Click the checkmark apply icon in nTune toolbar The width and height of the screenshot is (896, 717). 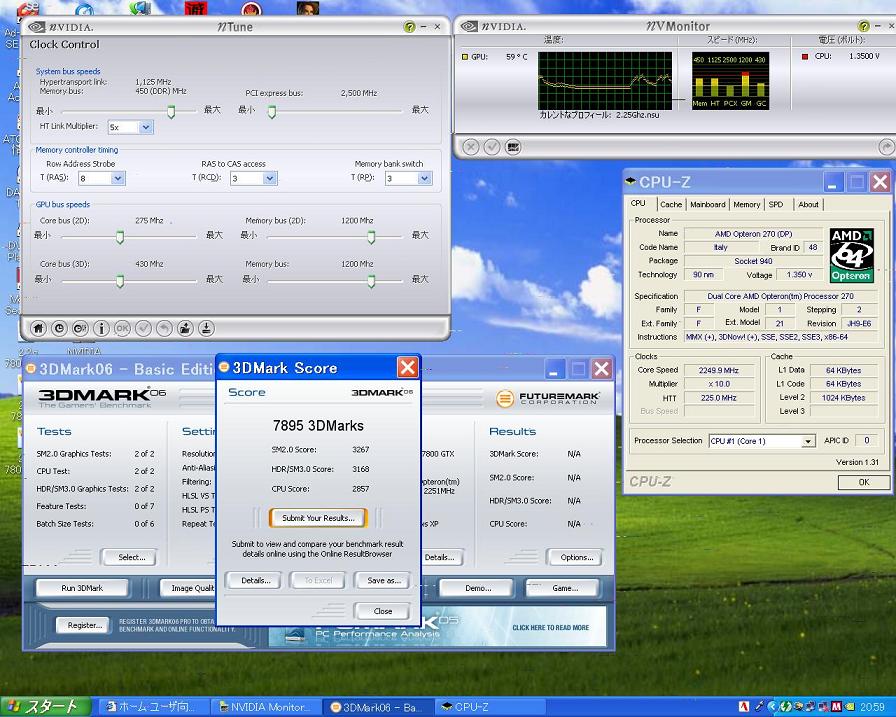tap(143, 328)
